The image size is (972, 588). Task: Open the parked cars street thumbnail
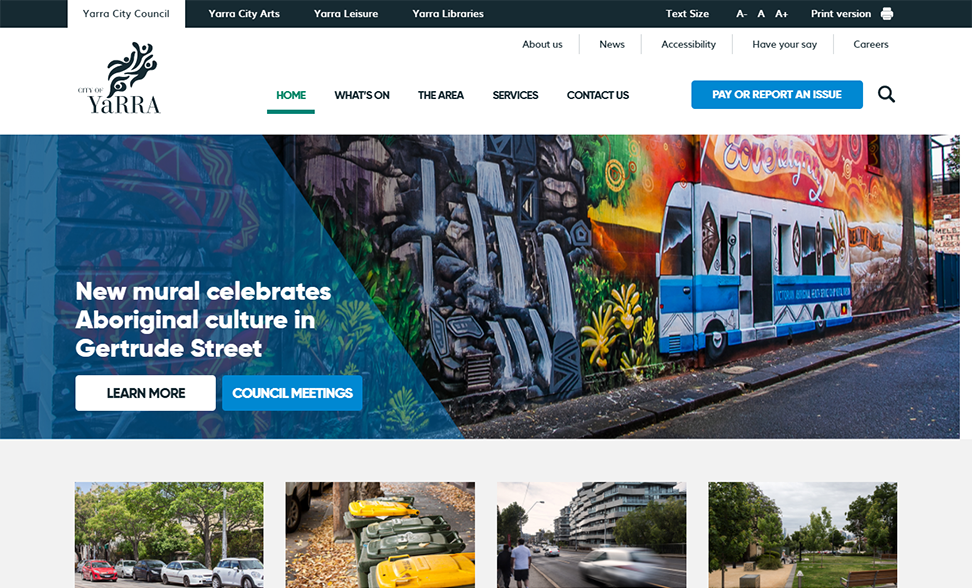coord(169,535)
